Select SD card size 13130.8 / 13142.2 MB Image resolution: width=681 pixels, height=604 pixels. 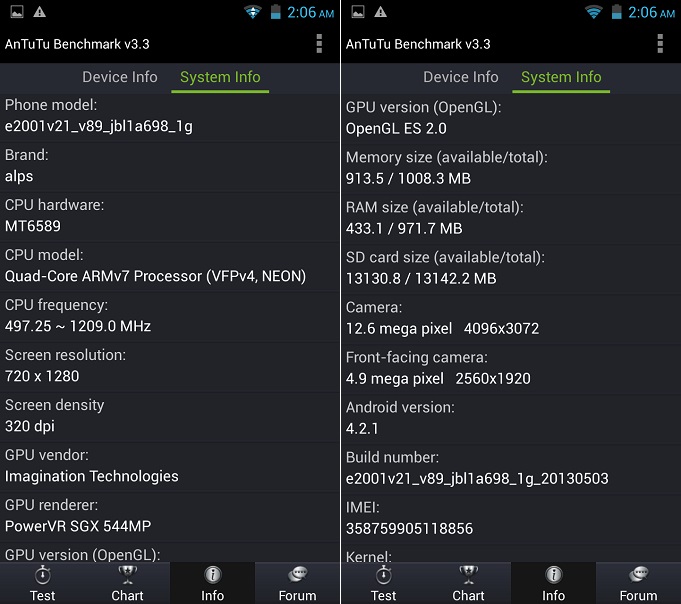tap(421, 278)
